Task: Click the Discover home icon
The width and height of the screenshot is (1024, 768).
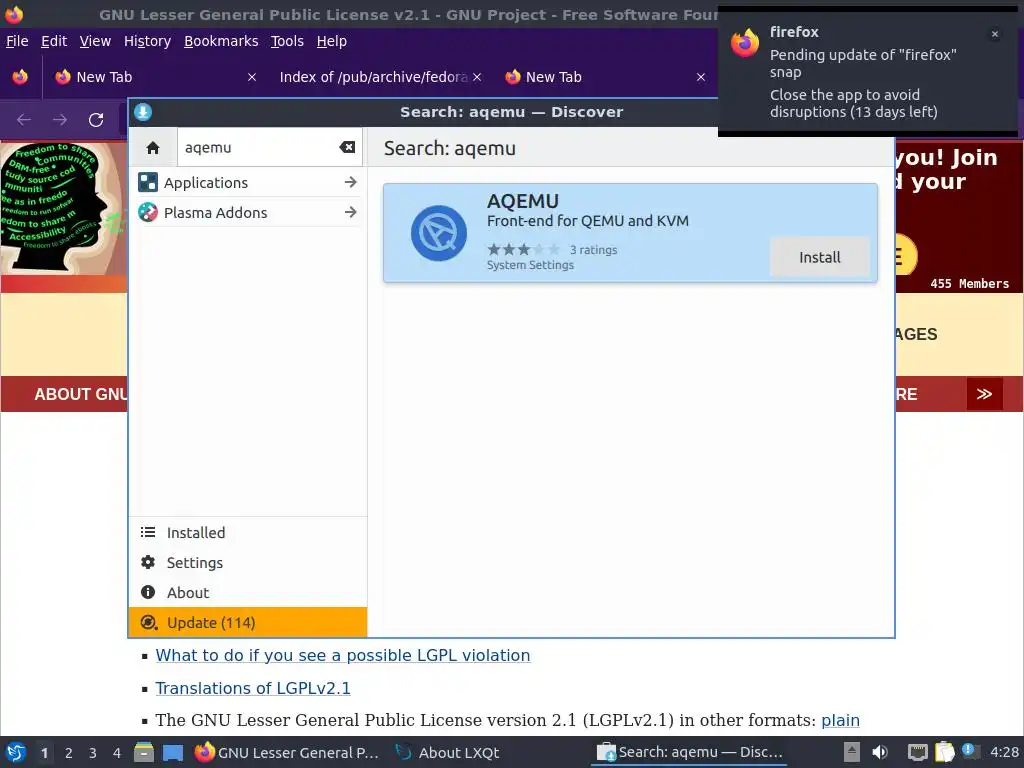Action: 153,148
